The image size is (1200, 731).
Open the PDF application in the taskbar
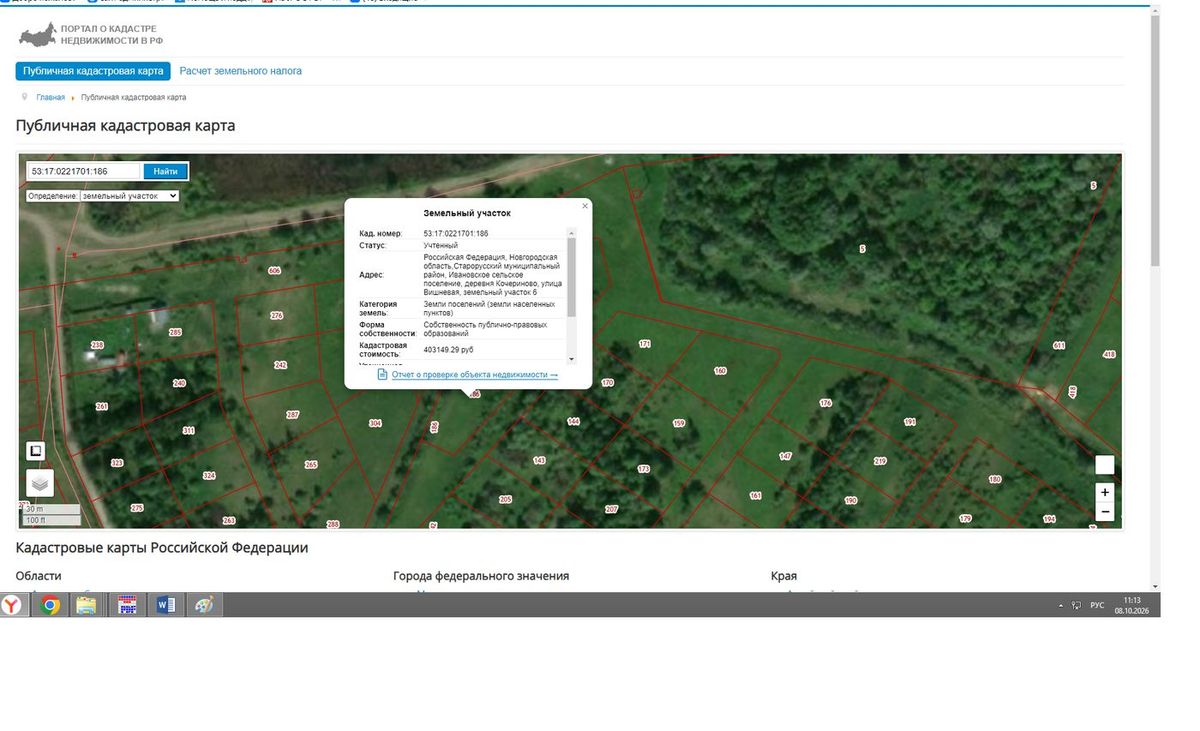pyautogui.click(x=127, y=605)
